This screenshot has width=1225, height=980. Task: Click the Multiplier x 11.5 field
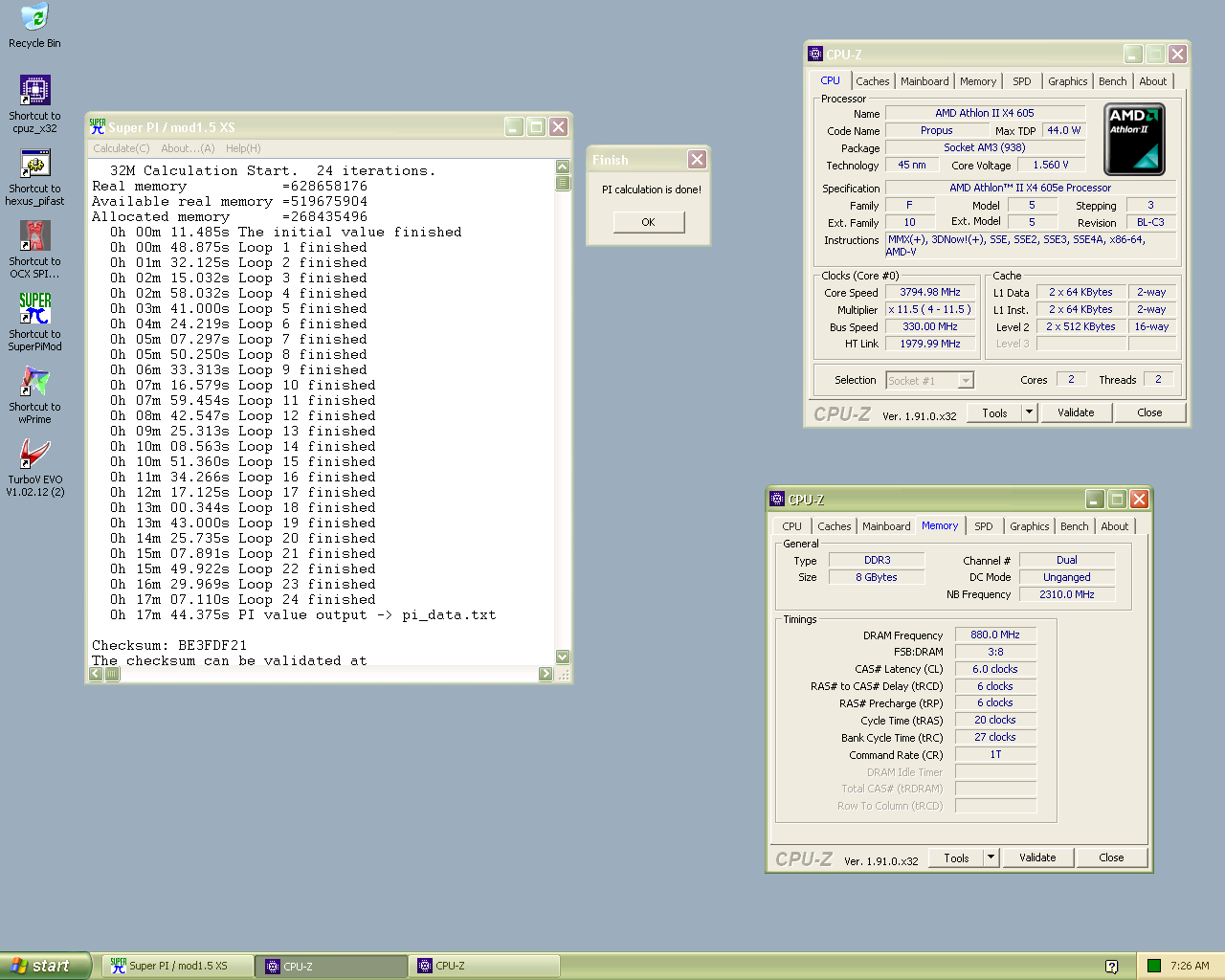(930, 309)
